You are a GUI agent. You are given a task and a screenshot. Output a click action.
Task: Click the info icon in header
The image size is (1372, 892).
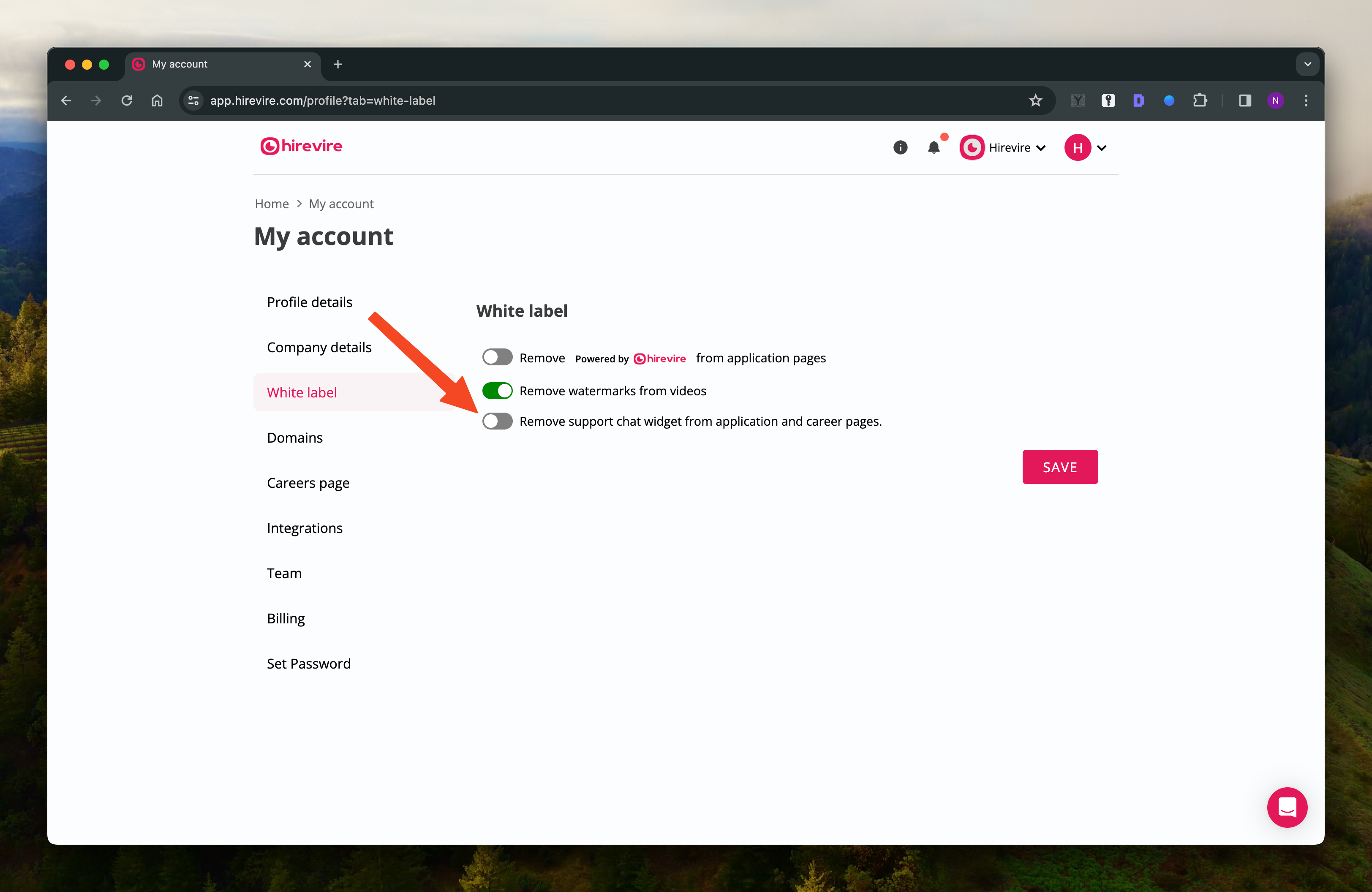pyautogui.click(x=900, y=147)
